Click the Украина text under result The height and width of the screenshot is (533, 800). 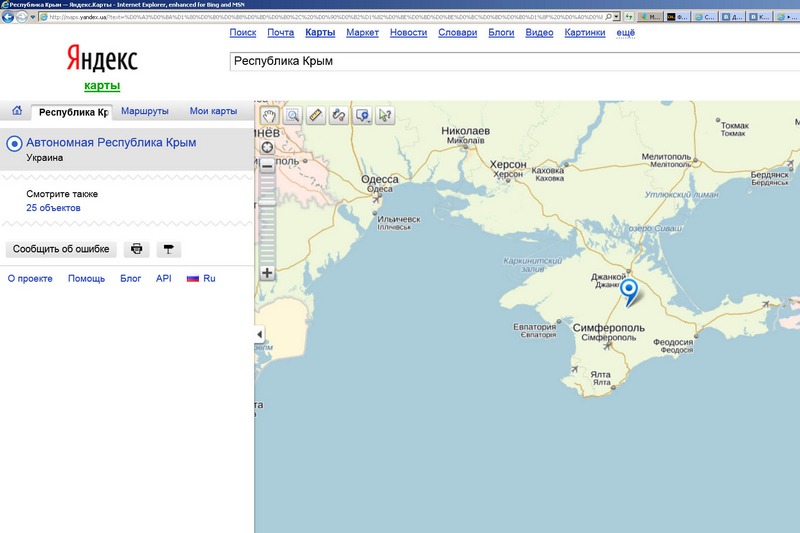[45, 158]
